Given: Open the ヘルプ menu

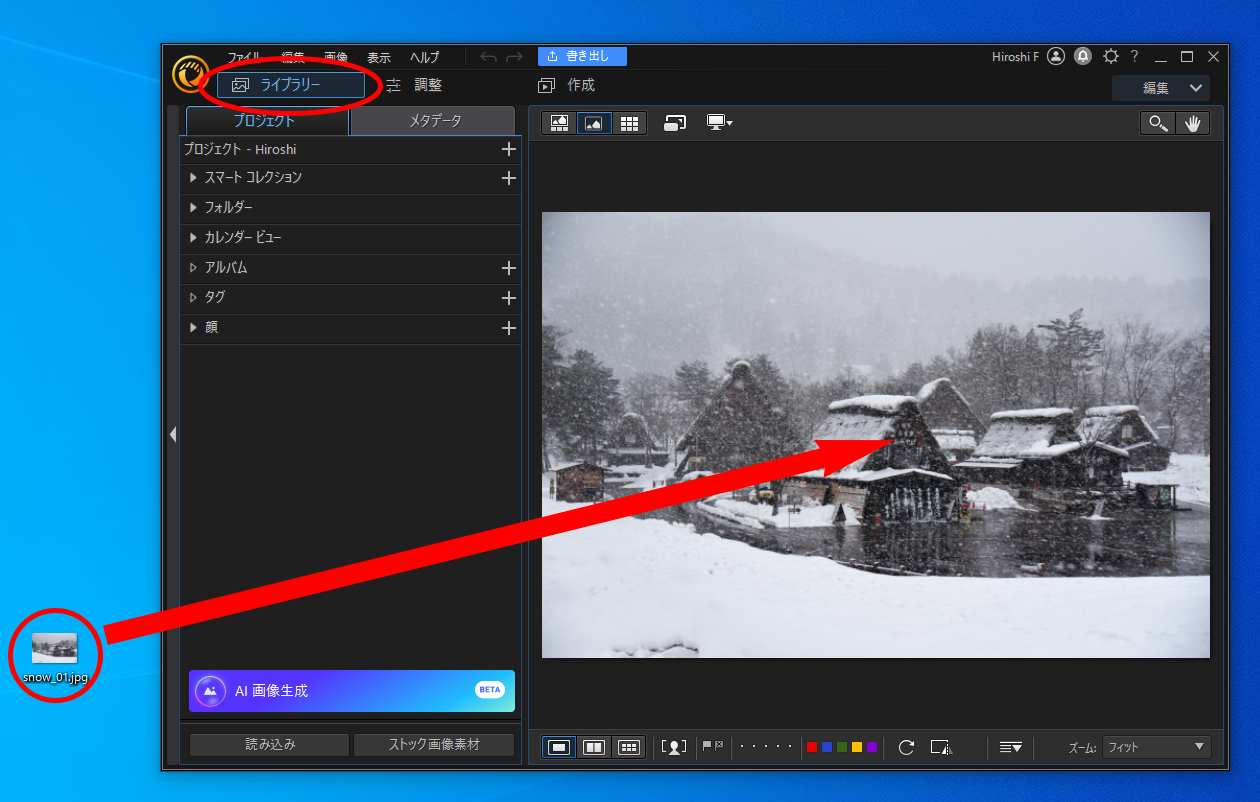Looking at the screenshot, I should [x=424, y=57].
